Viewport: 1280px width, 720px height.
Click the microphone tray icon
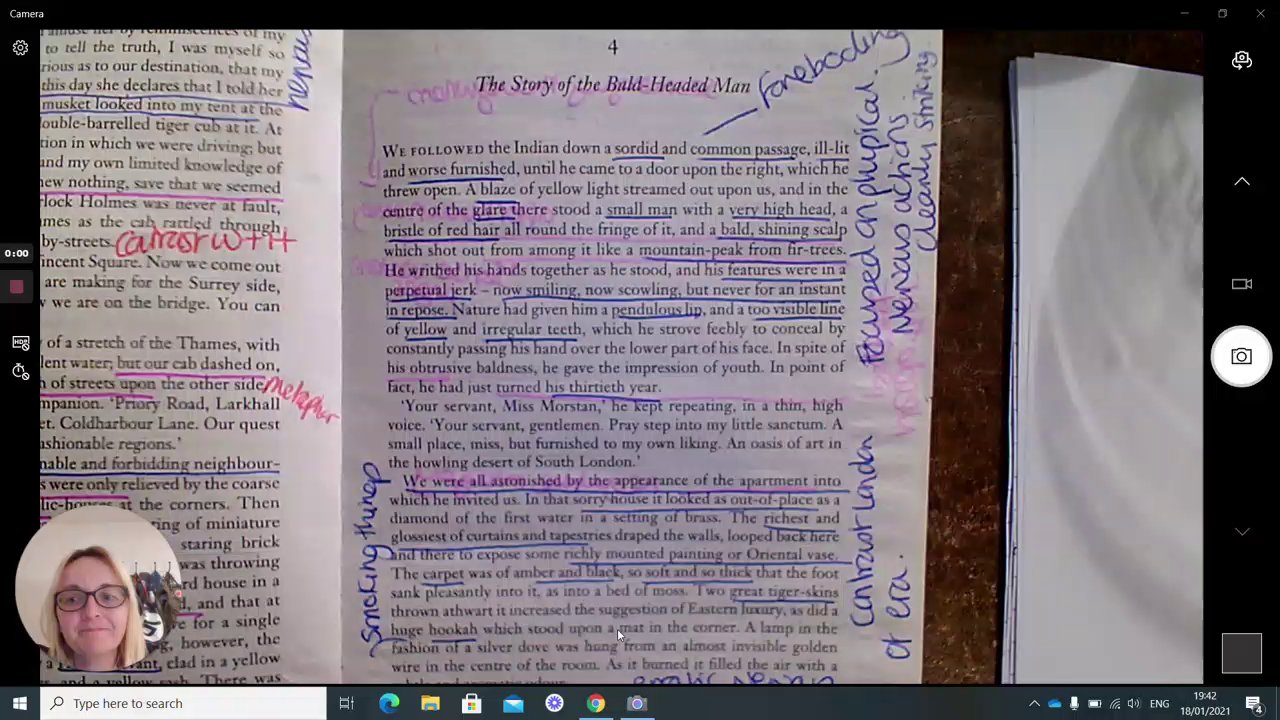pyautogui.click(x=1074, y=704)
